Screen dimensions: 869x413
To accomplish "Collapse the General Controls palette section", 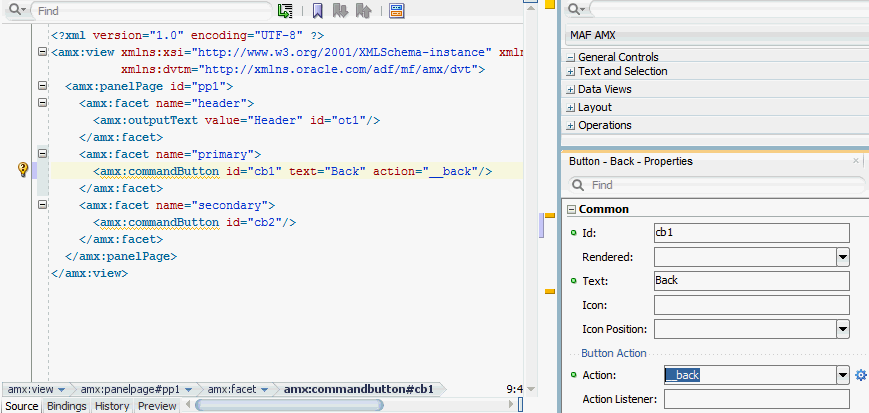I will point(570,57).
